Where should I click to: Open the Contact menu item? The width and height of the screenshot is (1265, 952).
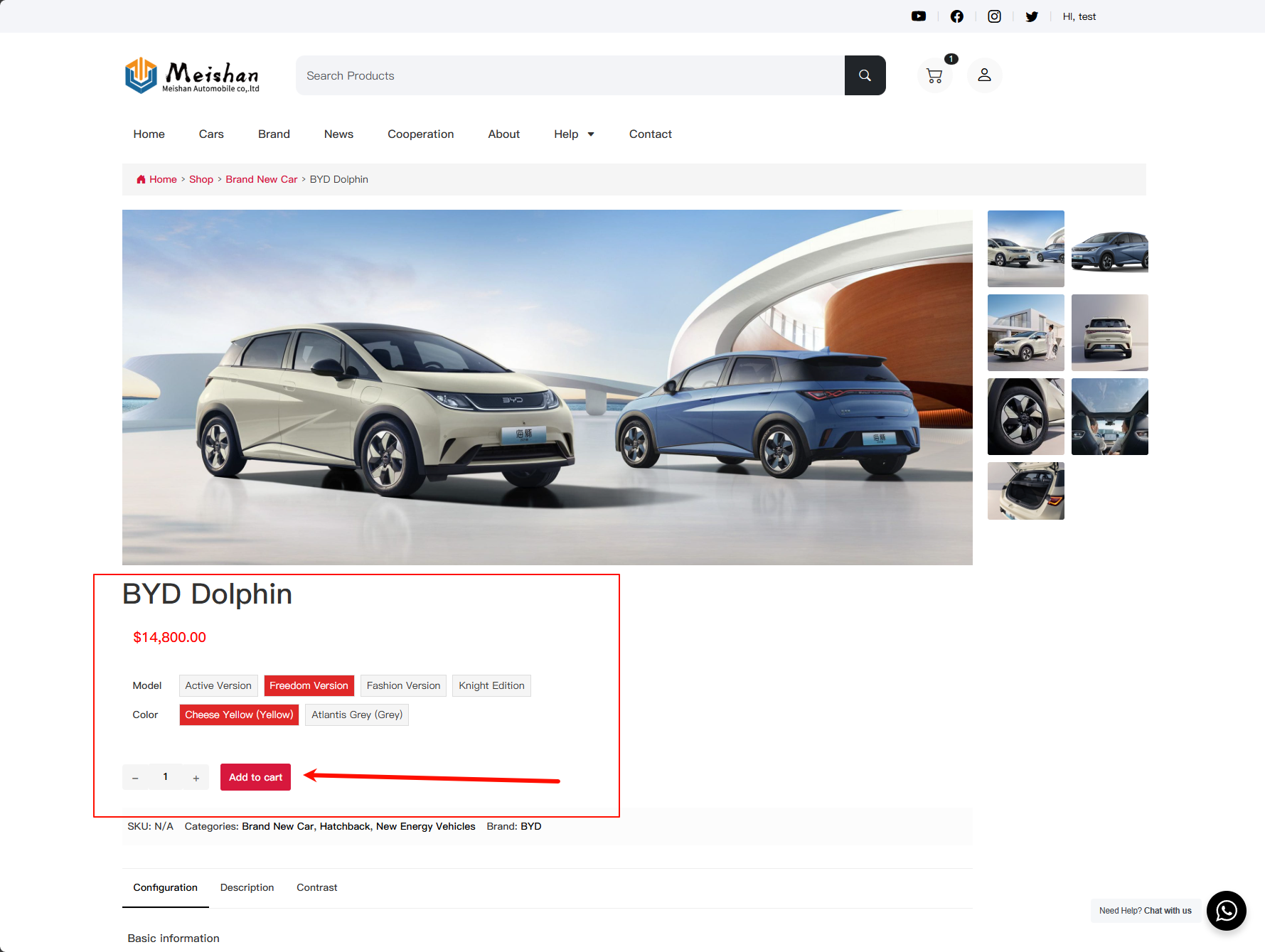pos(650,134)
